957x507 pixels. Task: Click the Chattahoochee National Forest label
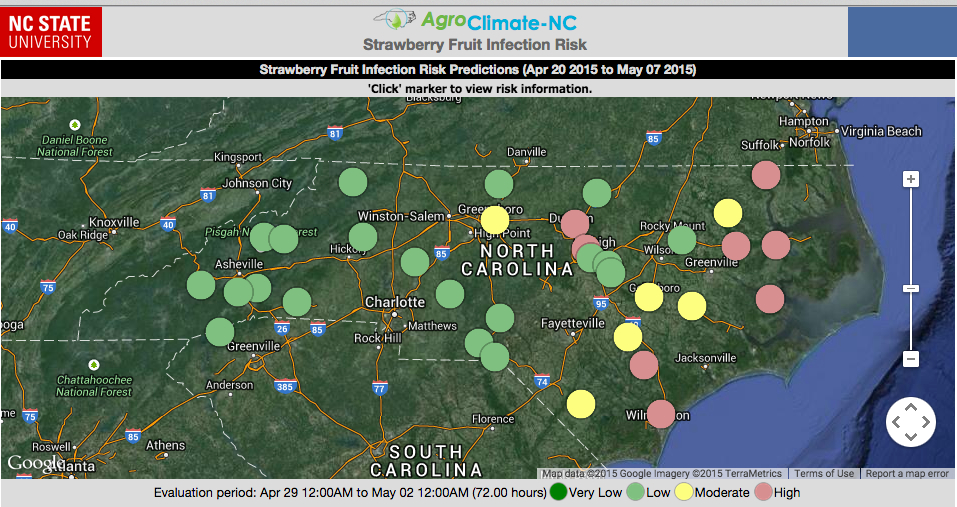94,386
